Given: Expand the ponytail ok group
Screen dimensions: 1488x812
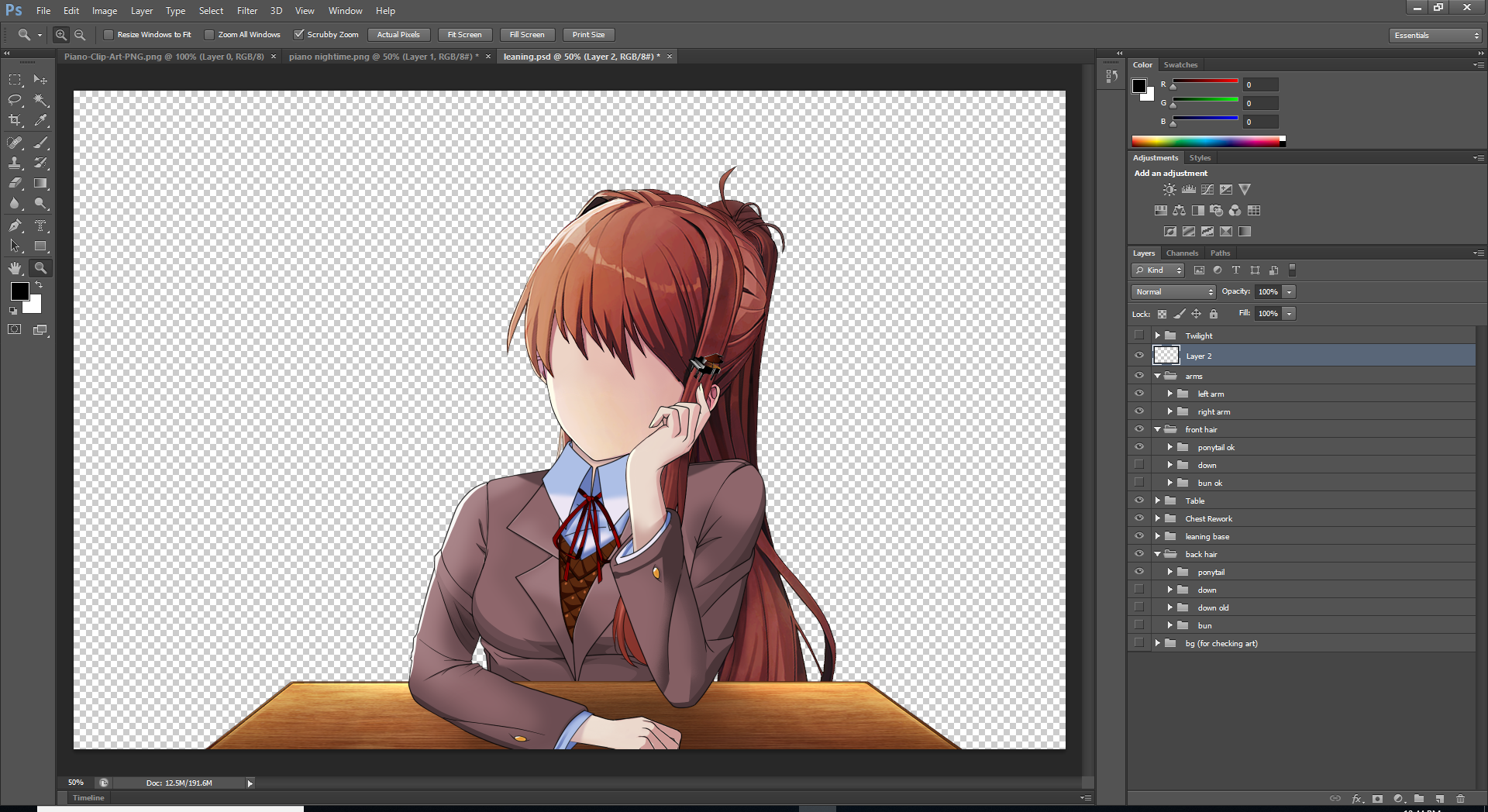Looking at the screenshot, I should (x=1170, y=447).
